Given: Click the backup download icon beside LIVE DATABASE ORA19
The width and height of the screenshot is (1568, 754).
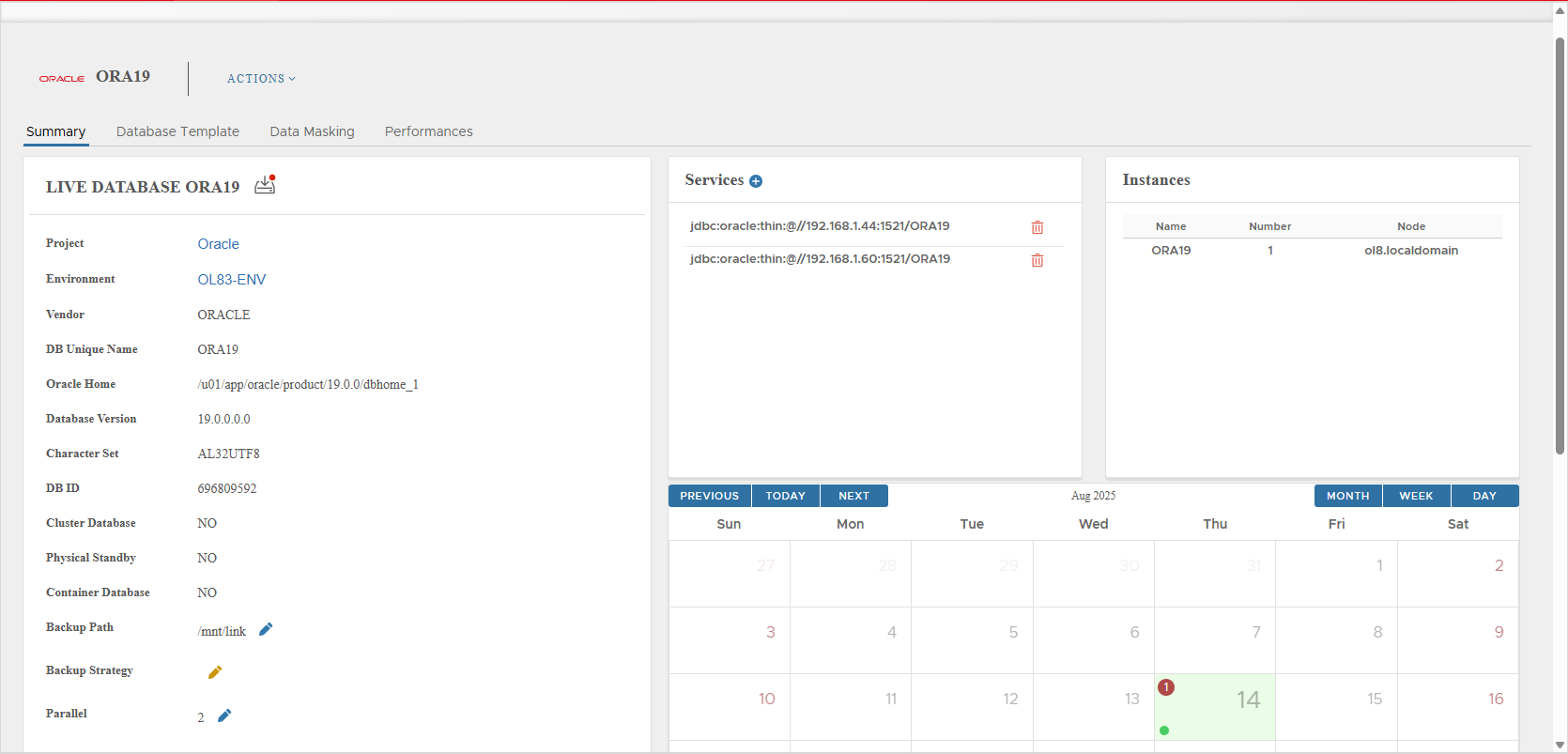Looking at the screenshot, I should tap(265, 185).
